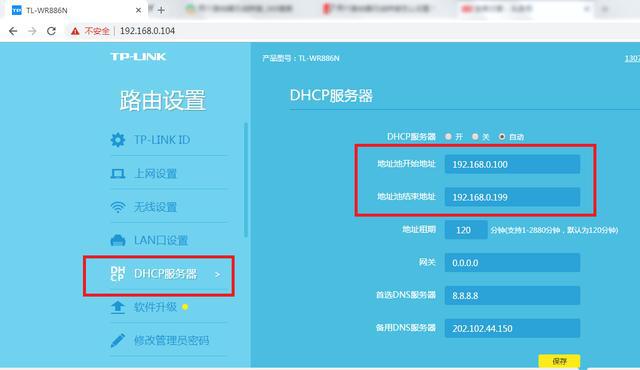Set DHCP服务器 radio to 关
Screen dimensions: 640x370
click(475, 137)
